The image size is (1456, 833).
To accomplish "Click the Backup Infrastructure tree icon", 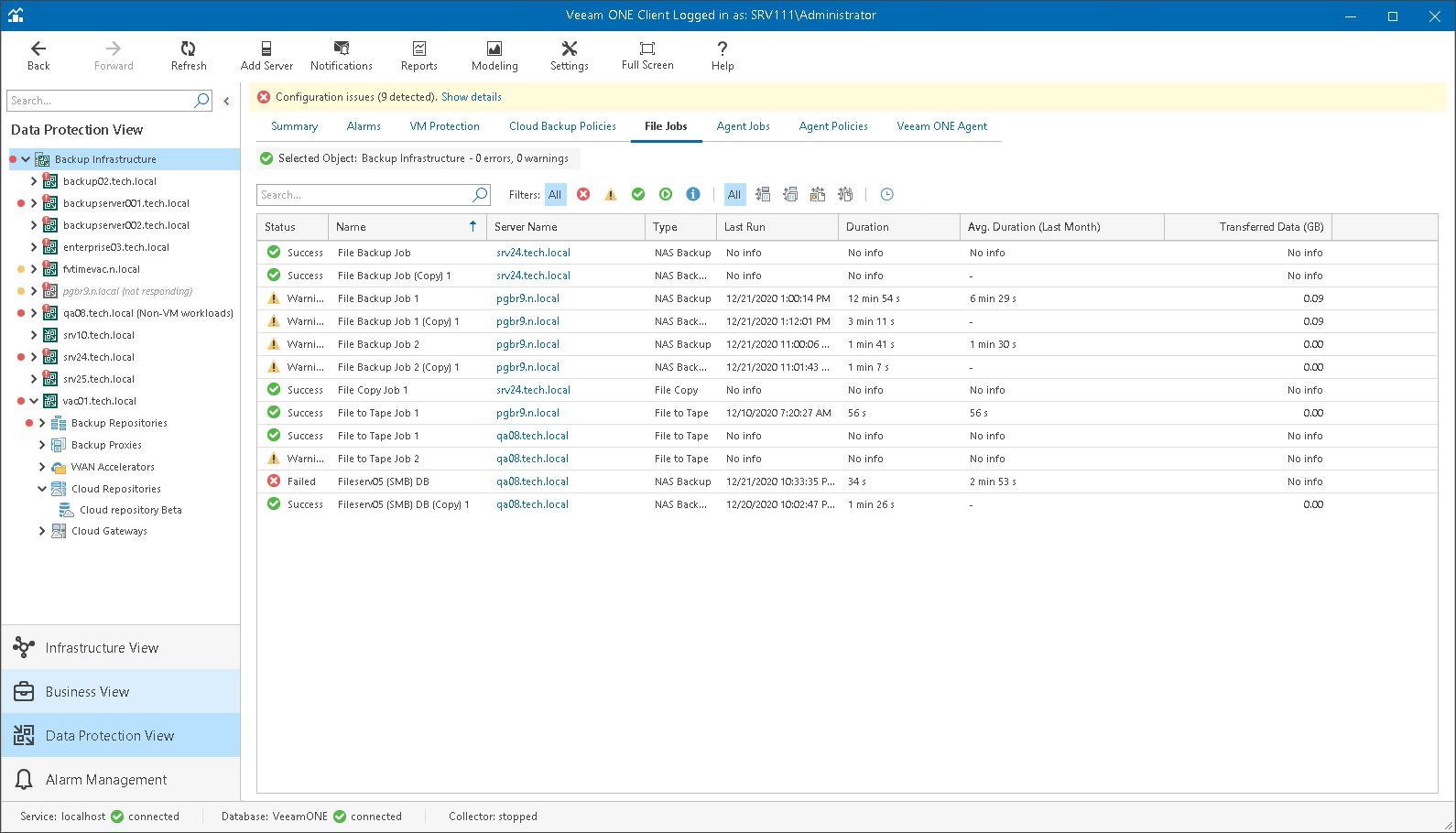I will click(42, 159).
